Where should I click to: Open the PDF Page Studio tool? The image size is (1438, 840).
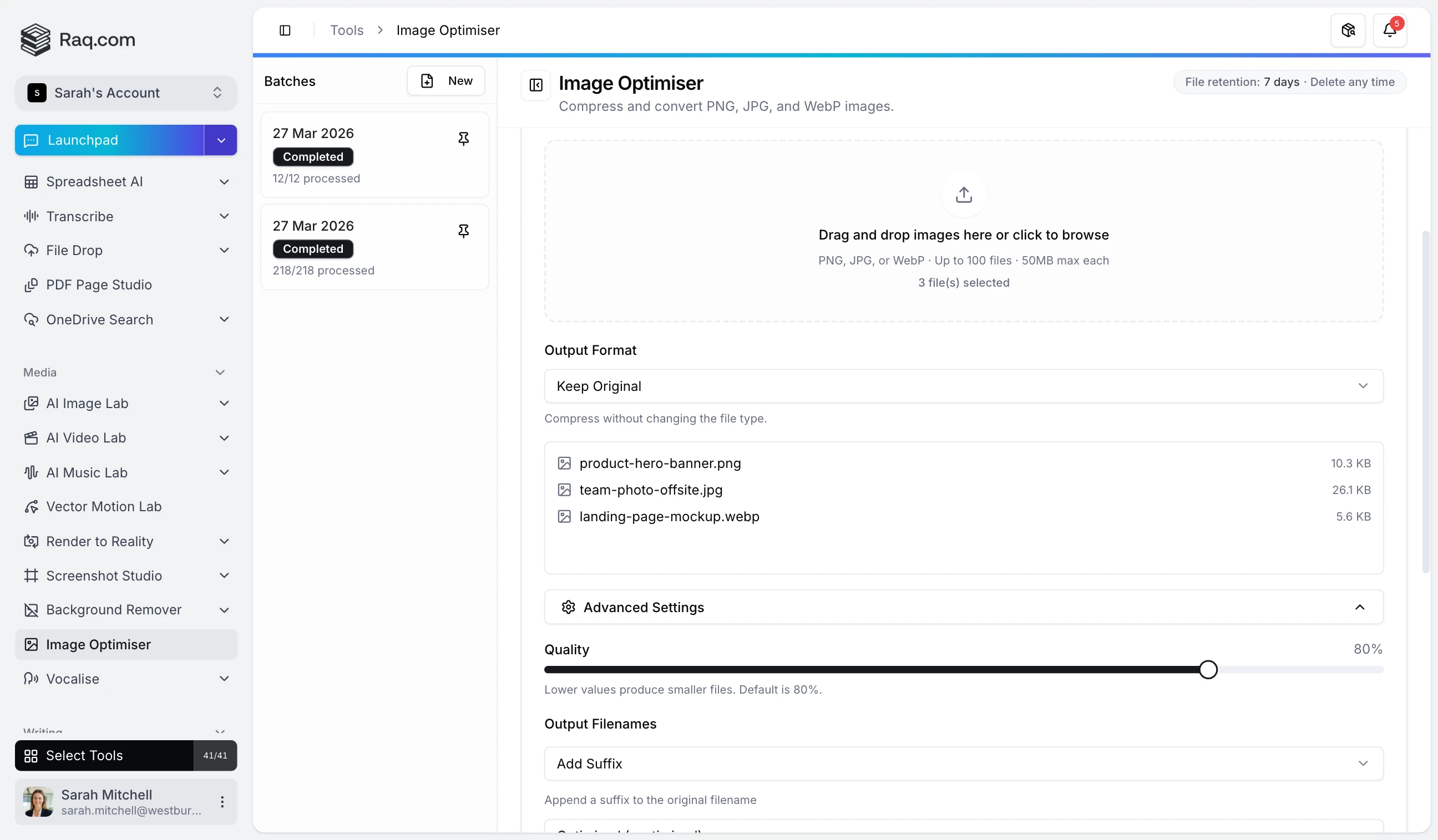(99, 284)
